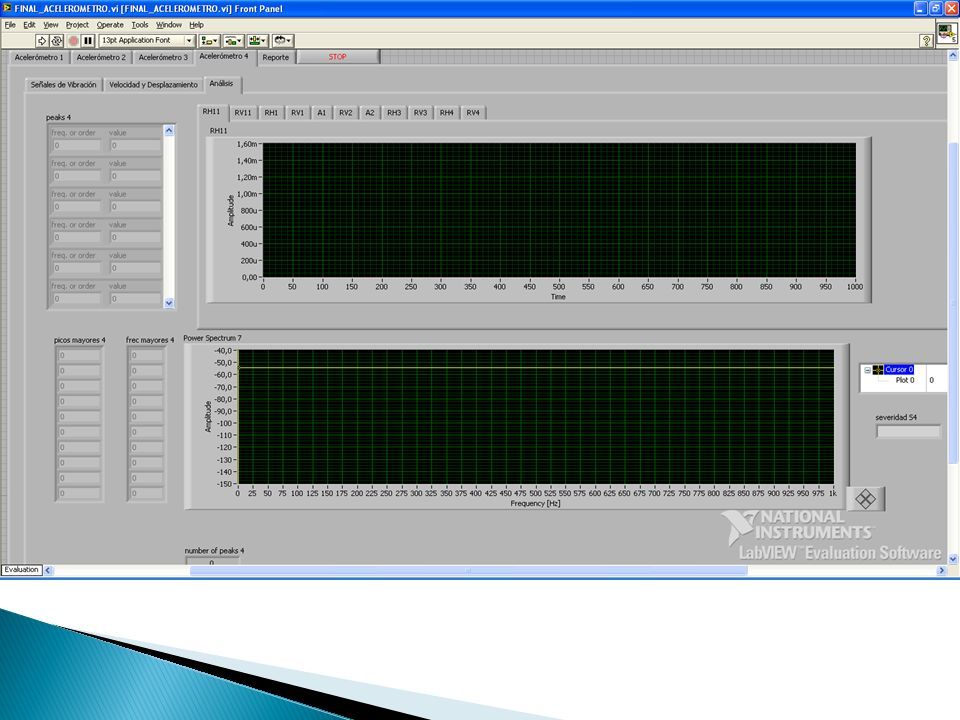Open the Help menu
Viewport: 960px width, 720px height.
tap(196, 25)
